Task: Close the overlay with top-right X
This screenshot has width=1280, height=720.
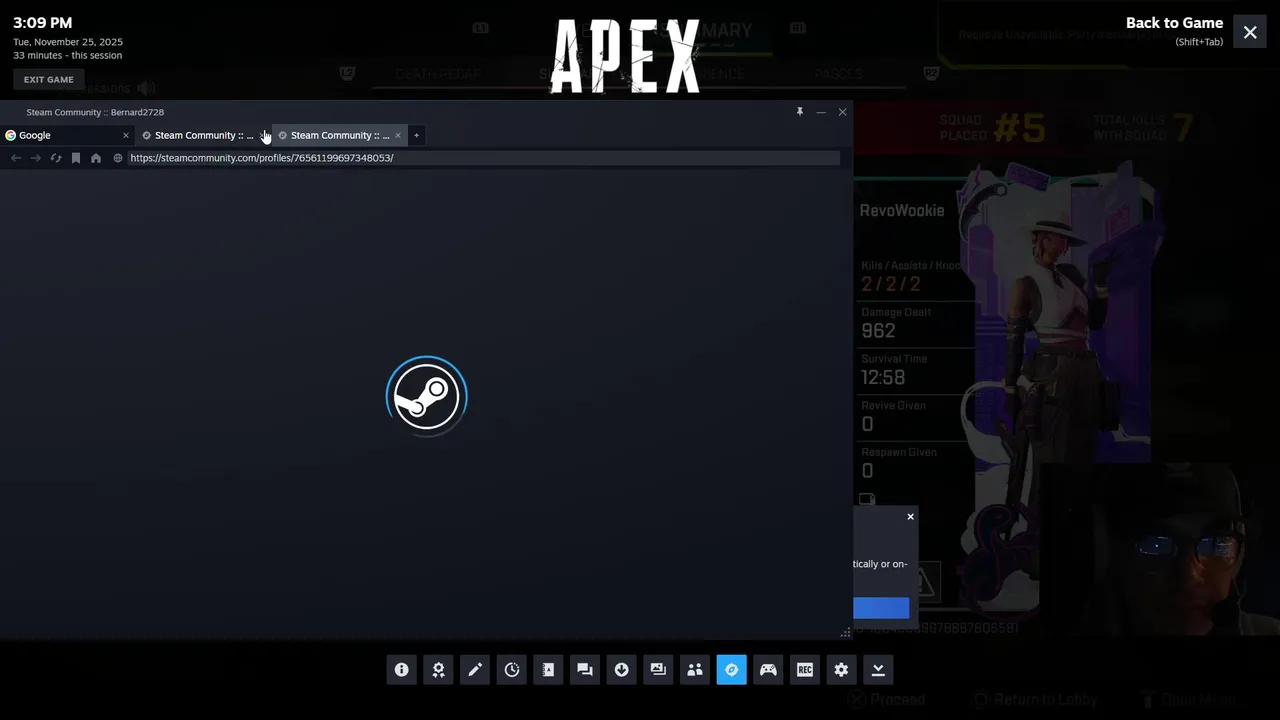Action: coord(1250,32)
